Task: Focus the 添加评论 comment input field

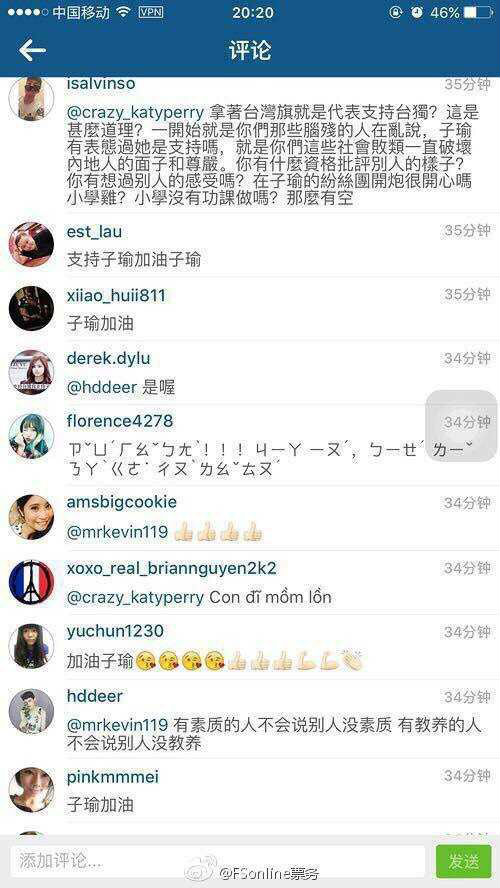Action: [217, 861]
